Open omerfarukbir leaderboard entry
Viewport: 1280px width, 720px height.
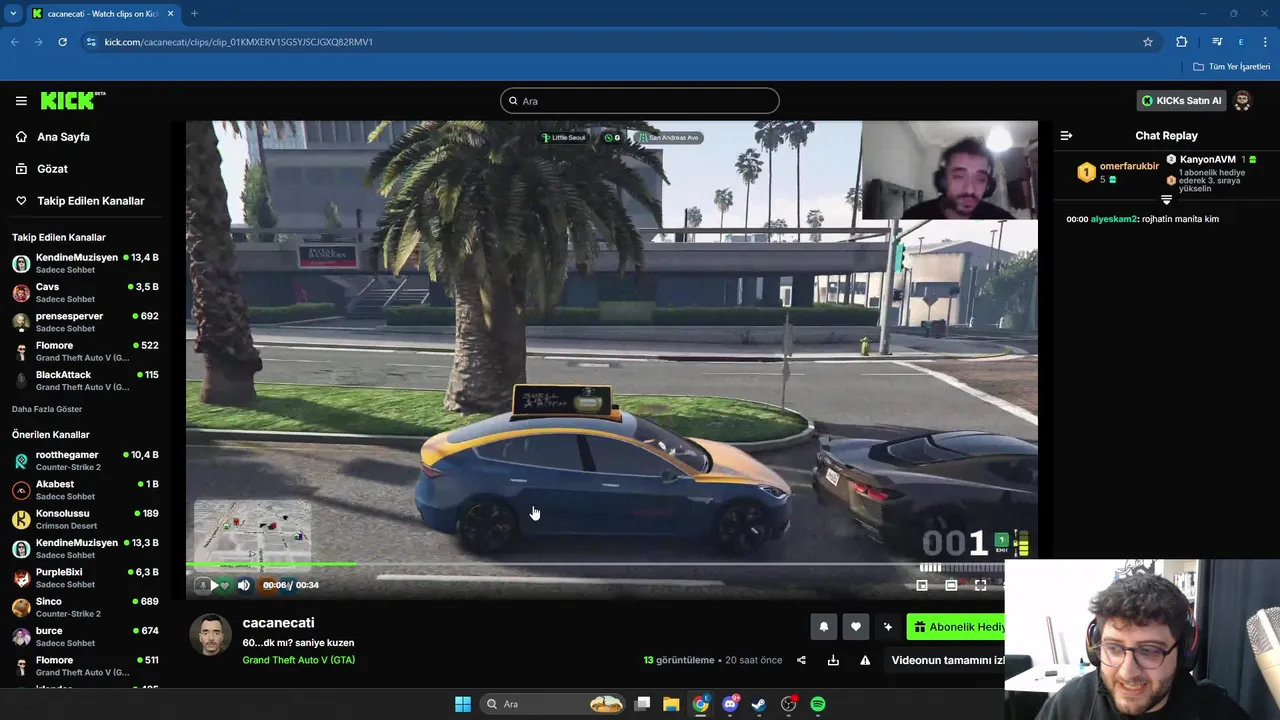pyautogui.click(x=1117, y=172)
